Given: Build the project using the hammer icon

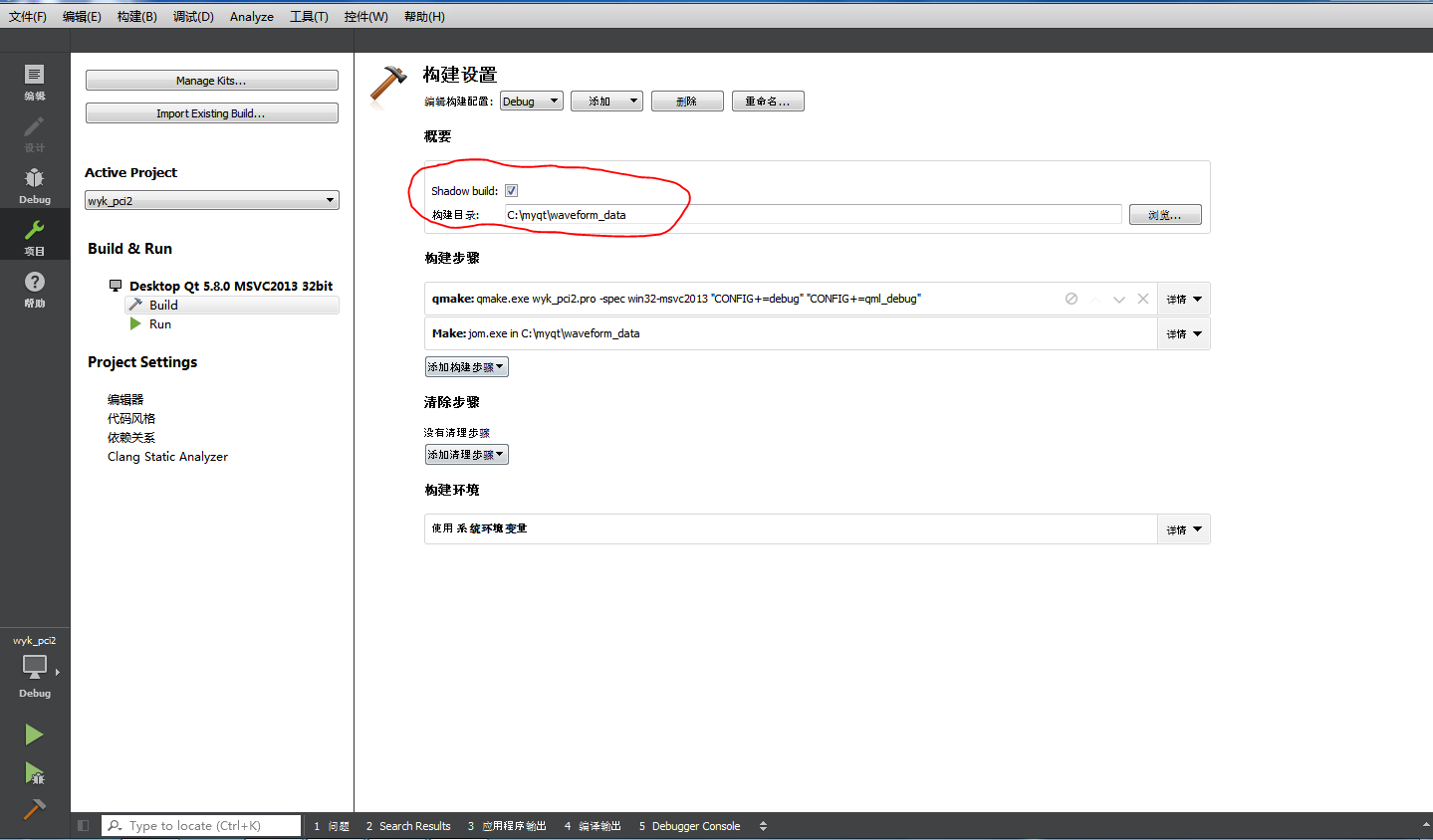Looking at the screenshot, I should pyautogui.click(x=33, y=809).
